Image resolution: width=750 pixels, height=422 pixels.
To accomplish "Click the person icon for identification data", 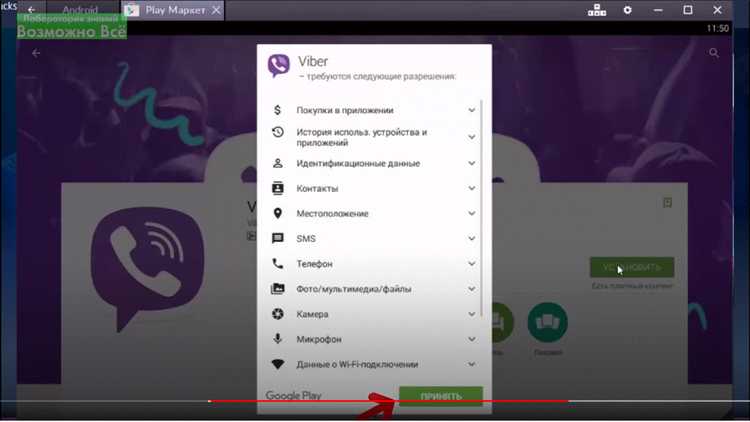I will click(277, 163).
